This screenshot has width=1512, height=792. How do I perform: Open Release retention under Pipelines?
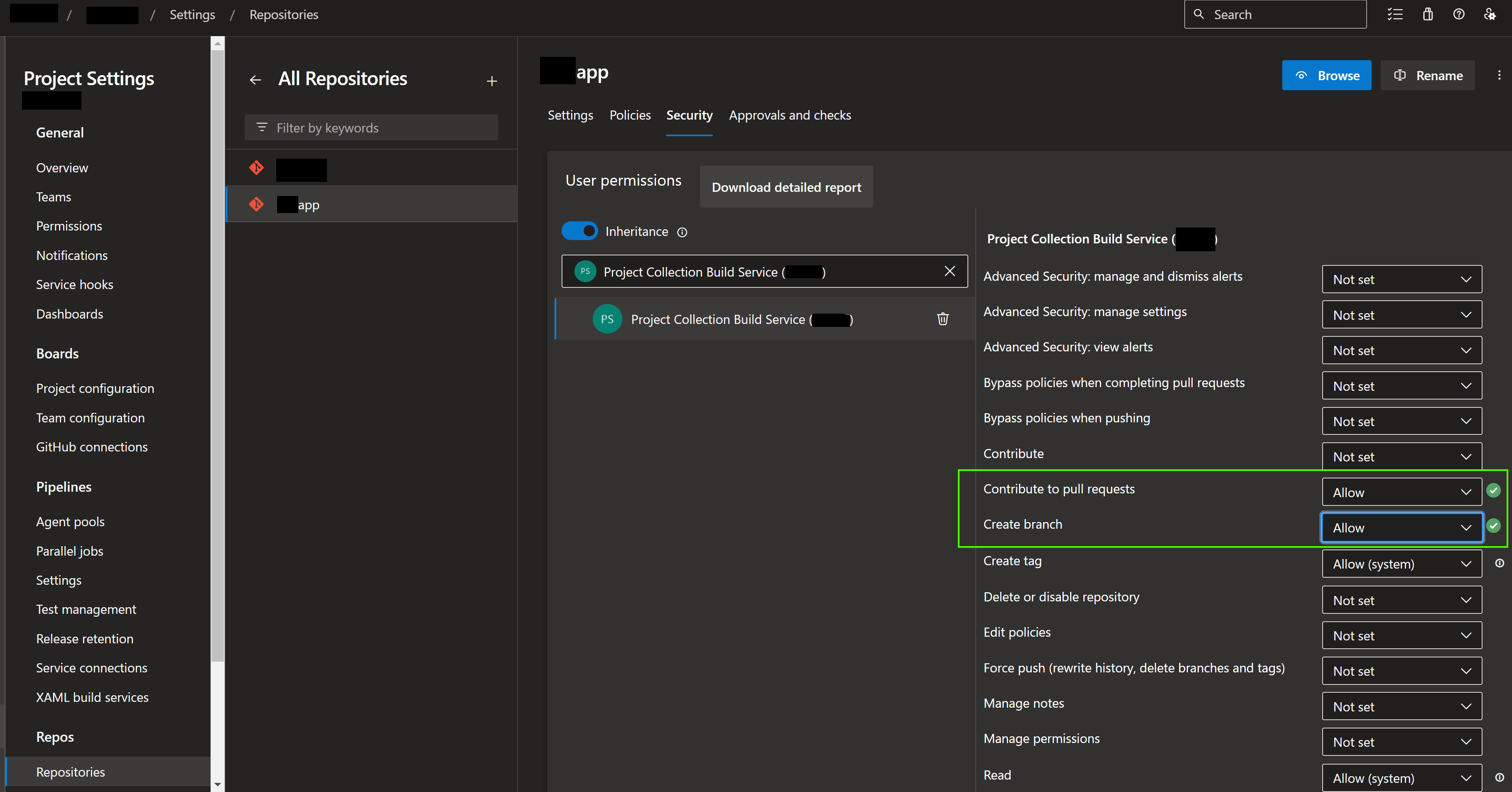[x=84, y=639]
